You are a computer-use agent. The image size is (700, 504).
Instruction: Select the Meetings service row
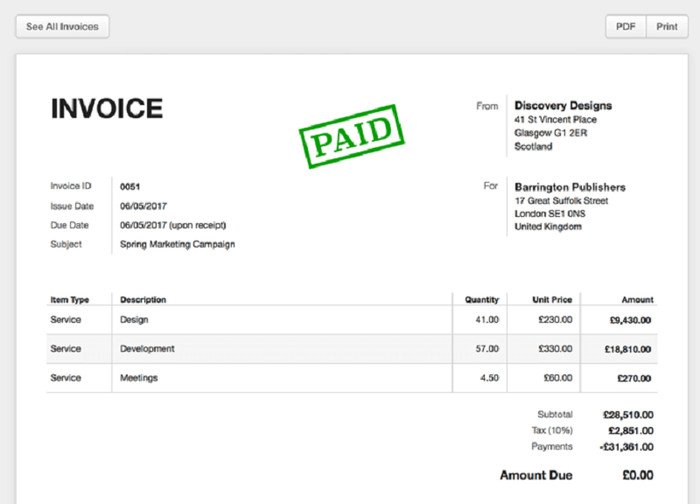click(352, 378)
